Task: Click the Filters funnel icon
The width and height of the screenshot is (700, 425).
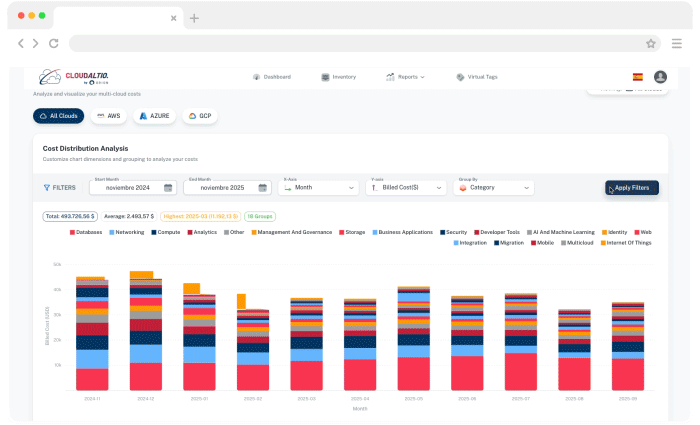Action: coord(47,187)
